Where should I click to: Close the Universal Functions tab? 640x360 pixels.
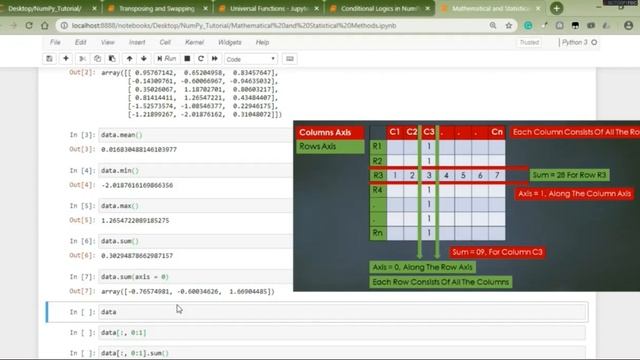(317, 8)
